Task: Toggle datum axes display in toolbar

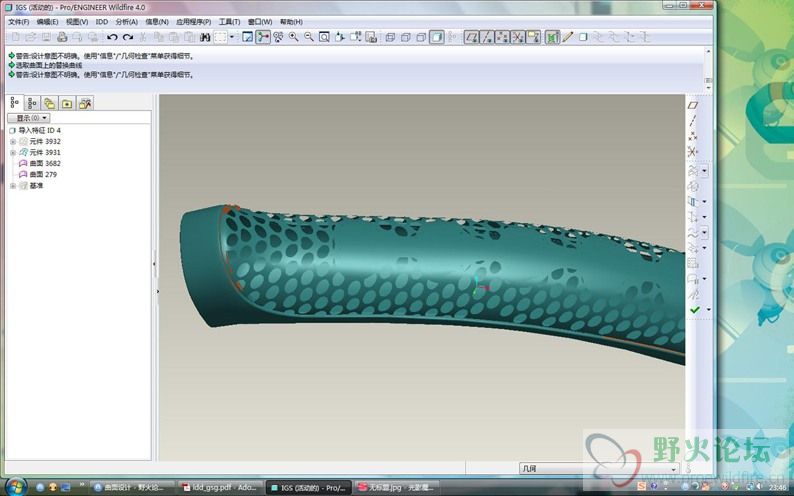Action: coord(487,37)
